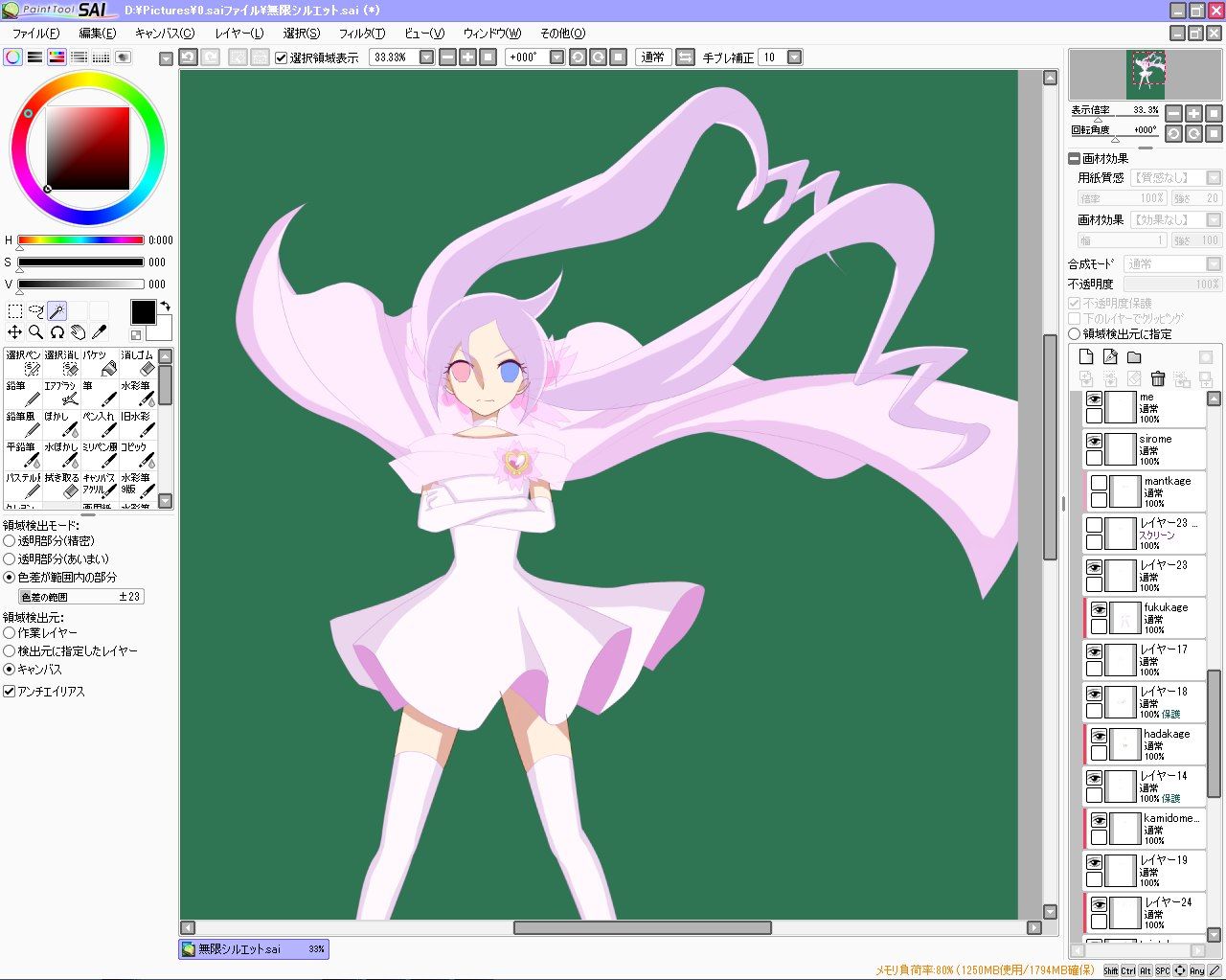The image size is (1226, 980).
Task: Click the 通常 drawing mode button
Action: [652, 57]
